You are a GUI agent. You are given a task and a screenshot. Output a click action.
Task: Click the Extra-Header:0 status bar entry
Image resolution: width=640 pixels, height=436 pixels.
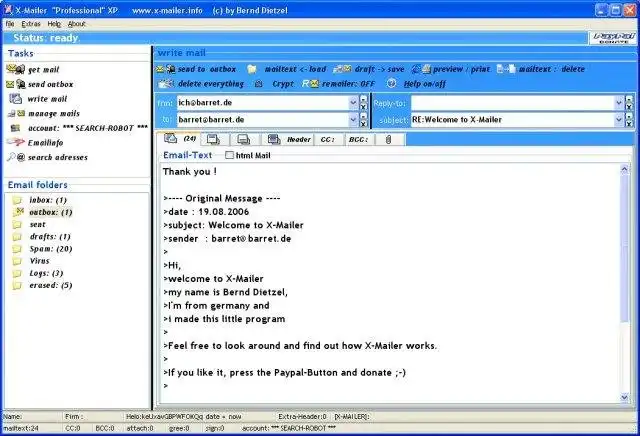click(302, 416)
